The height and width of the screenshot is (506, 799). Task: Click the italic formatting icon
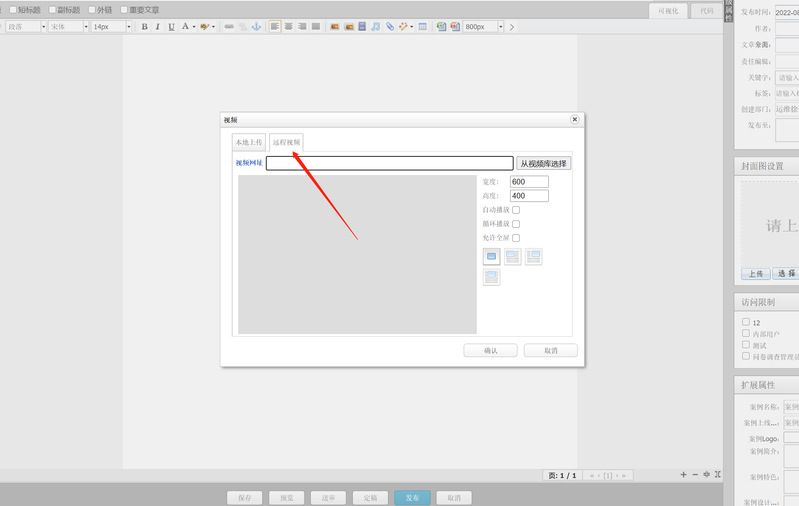157,27
